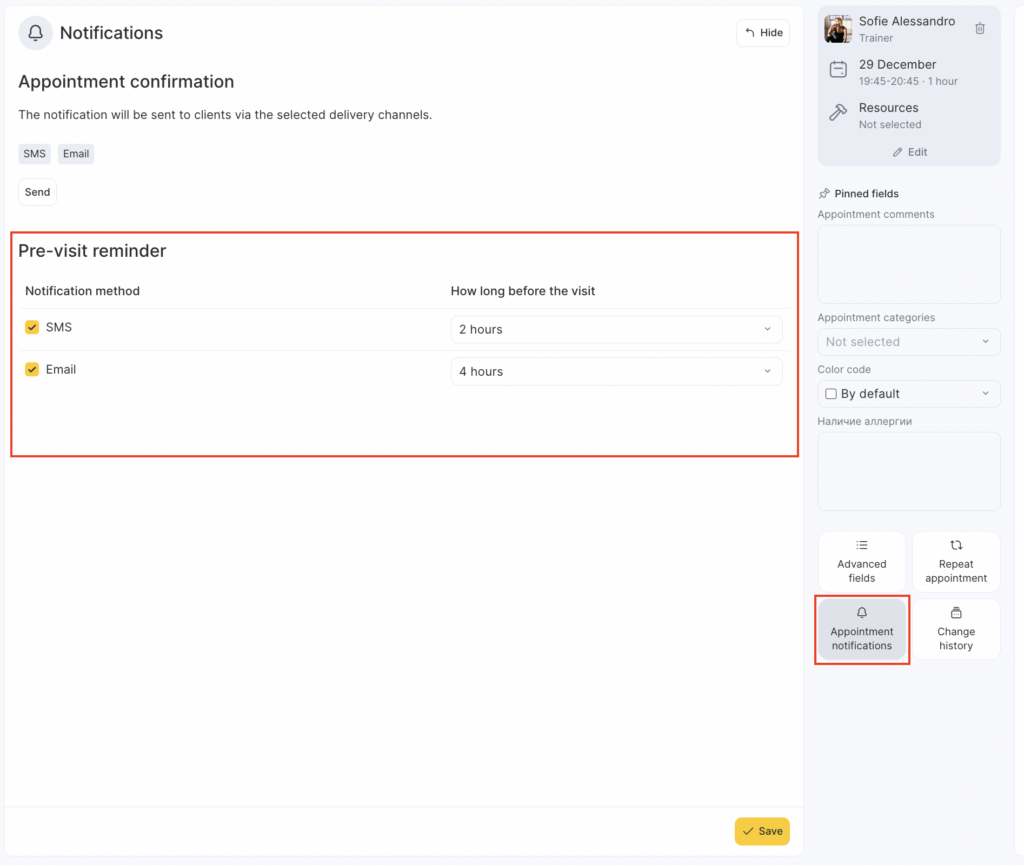This screenshot has width=1024, height=865.
Task: Uncheck the Email reminder checkbox
Action: 32,369
